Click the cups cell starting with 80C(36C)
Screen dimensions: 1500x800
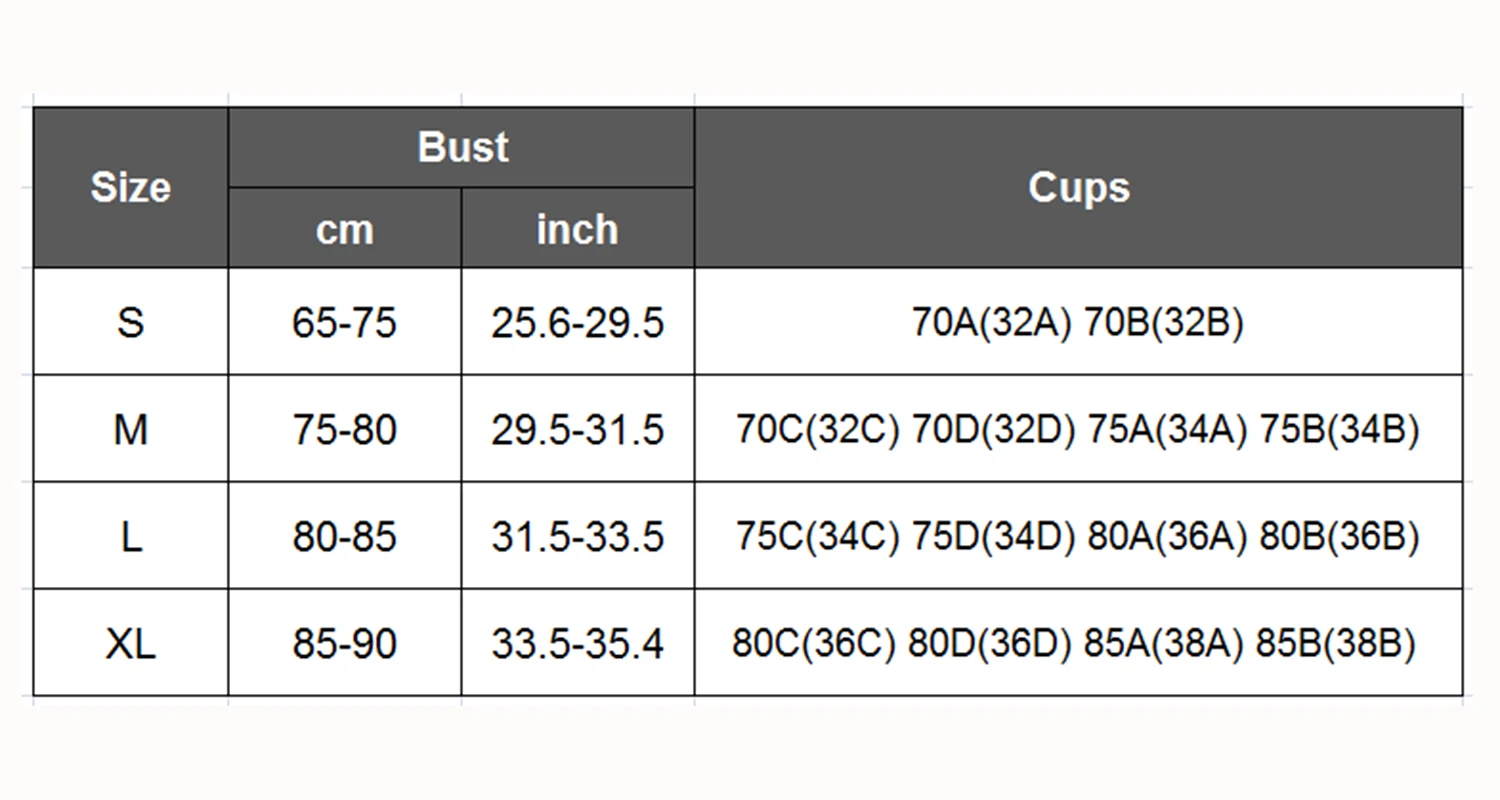pos(1078,643)
